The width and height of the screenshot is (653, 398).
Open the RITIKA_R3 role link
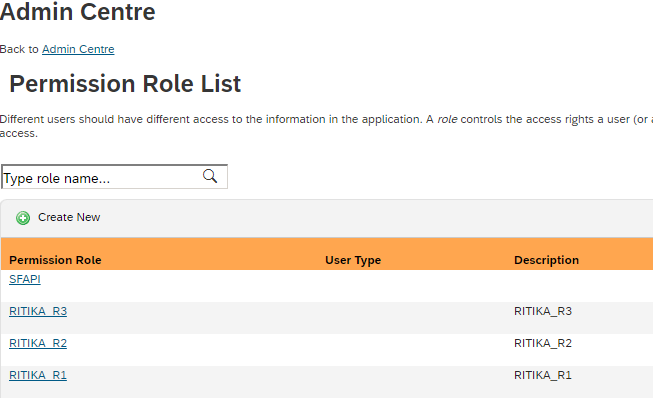[38, 311]
